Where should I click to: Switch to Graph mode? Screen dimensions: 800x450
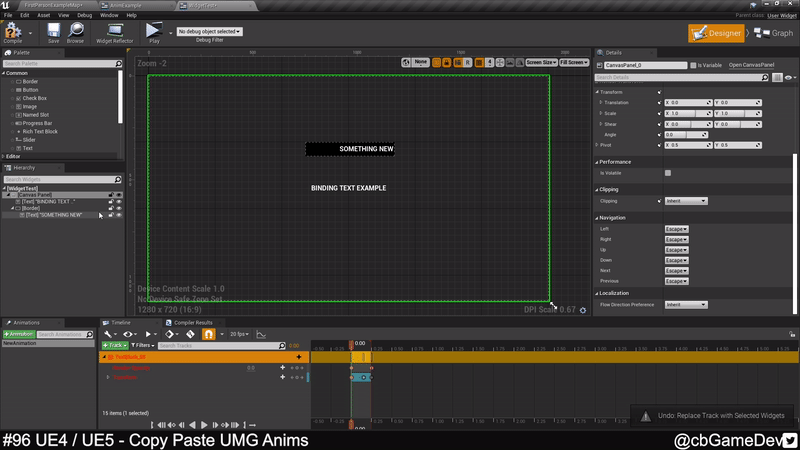pos(773,33)
